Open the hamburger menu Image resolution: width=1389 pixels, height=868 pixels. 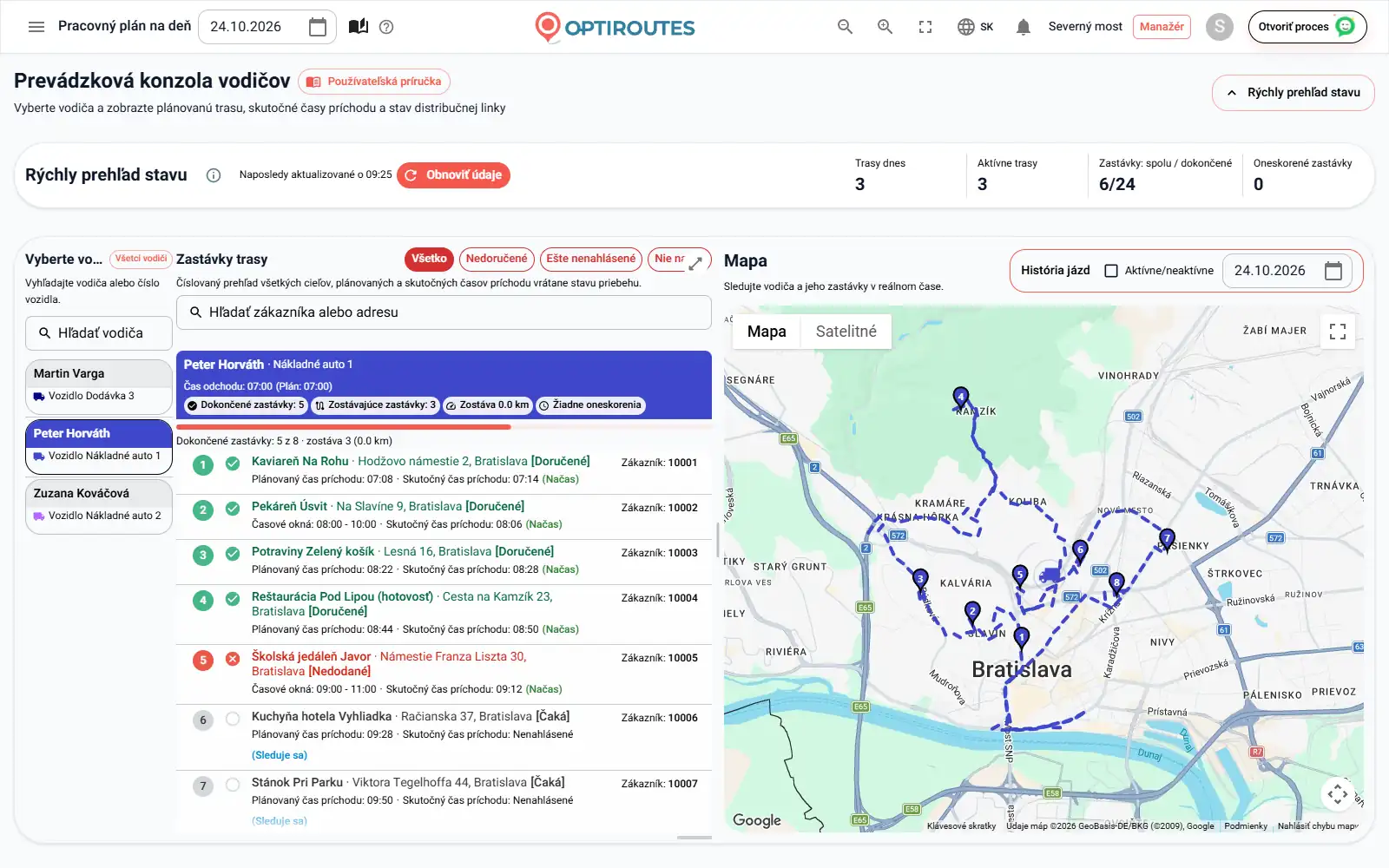36,27
